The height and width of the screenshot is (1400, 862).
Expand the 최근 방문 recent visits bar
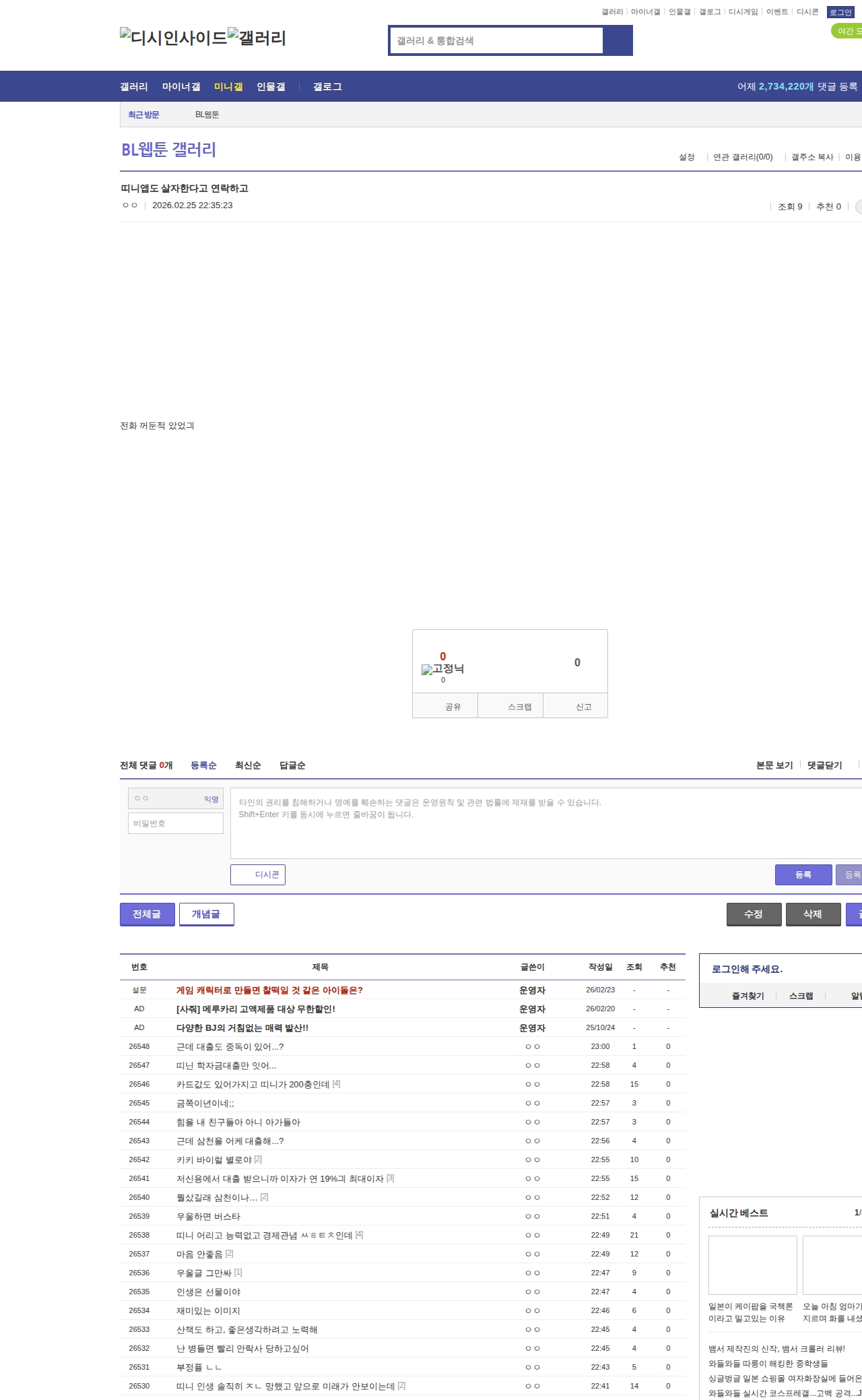143,115
